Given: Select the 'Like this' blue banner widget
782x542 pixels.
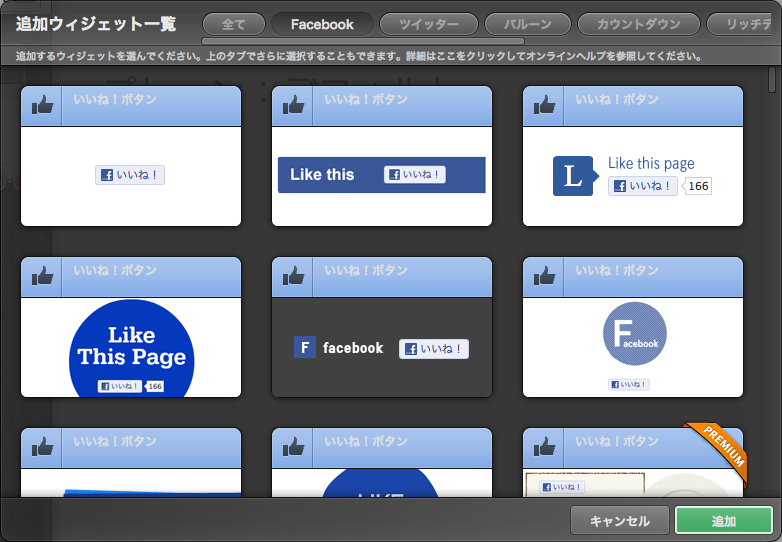Looking at the screenshot, I should coord(382,156).
